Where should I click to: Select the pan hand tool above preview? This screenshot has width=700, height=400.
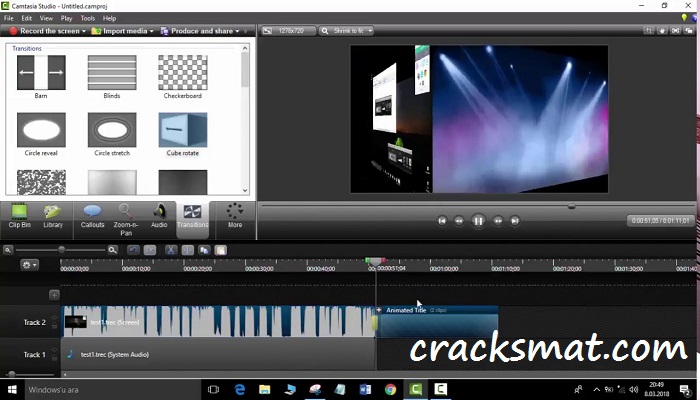pos(662,31)
